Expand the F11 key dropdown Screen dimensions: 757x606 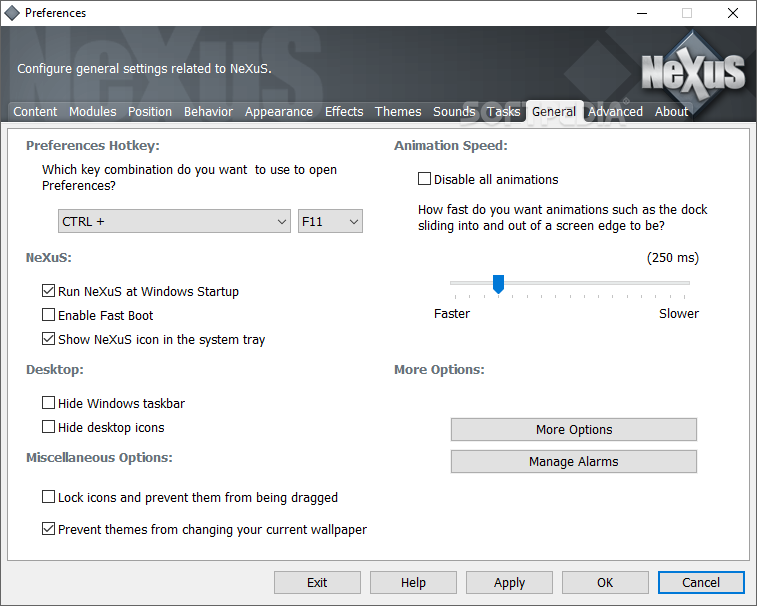tap(330, 222)
